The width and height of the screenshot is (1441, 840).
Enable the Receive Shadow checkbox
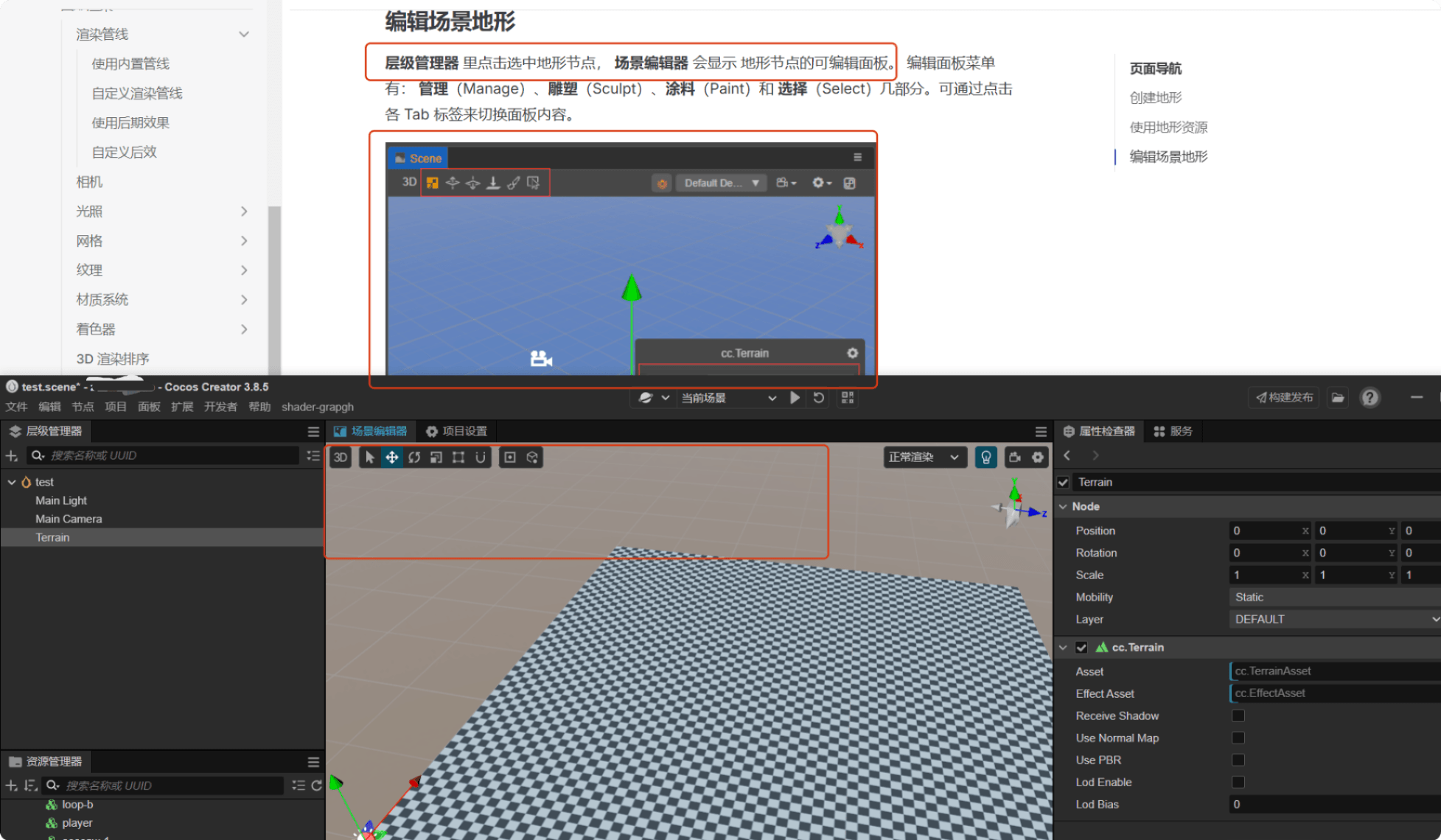point(1238,715)
